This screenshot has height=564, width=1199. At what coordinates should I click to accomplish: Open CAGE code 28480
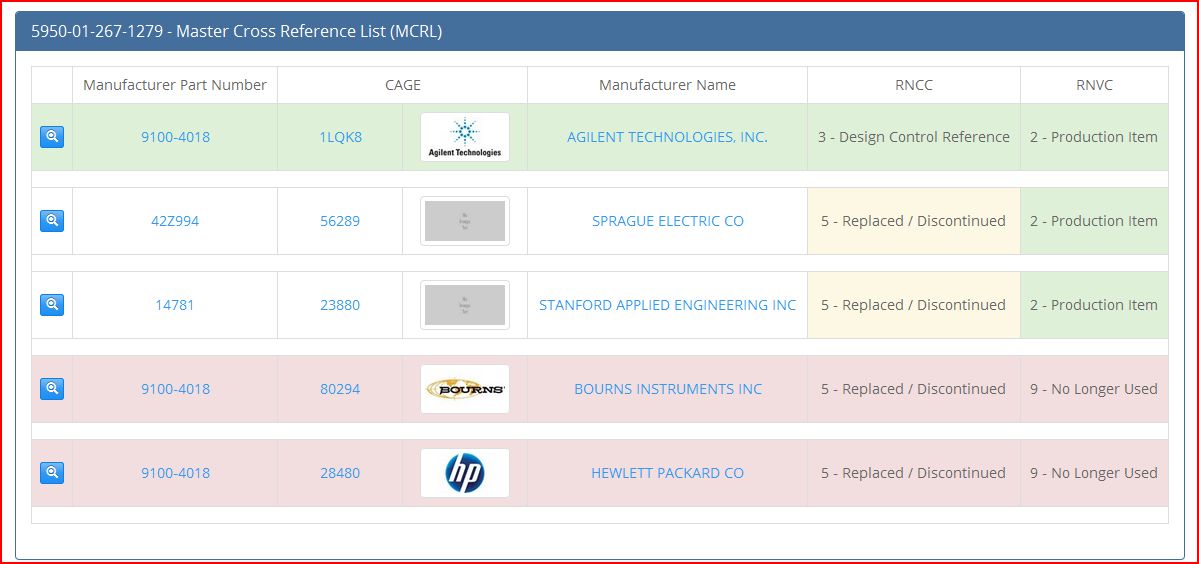click(x=340, y=474)
